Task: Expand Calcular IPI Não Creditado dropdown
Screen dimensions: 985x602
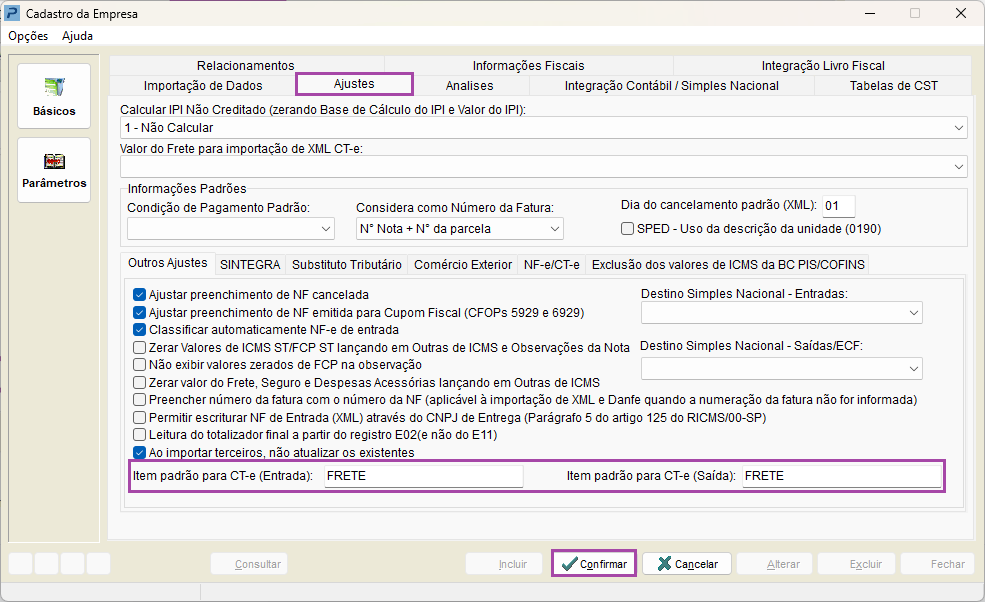Action: (959, 128)
